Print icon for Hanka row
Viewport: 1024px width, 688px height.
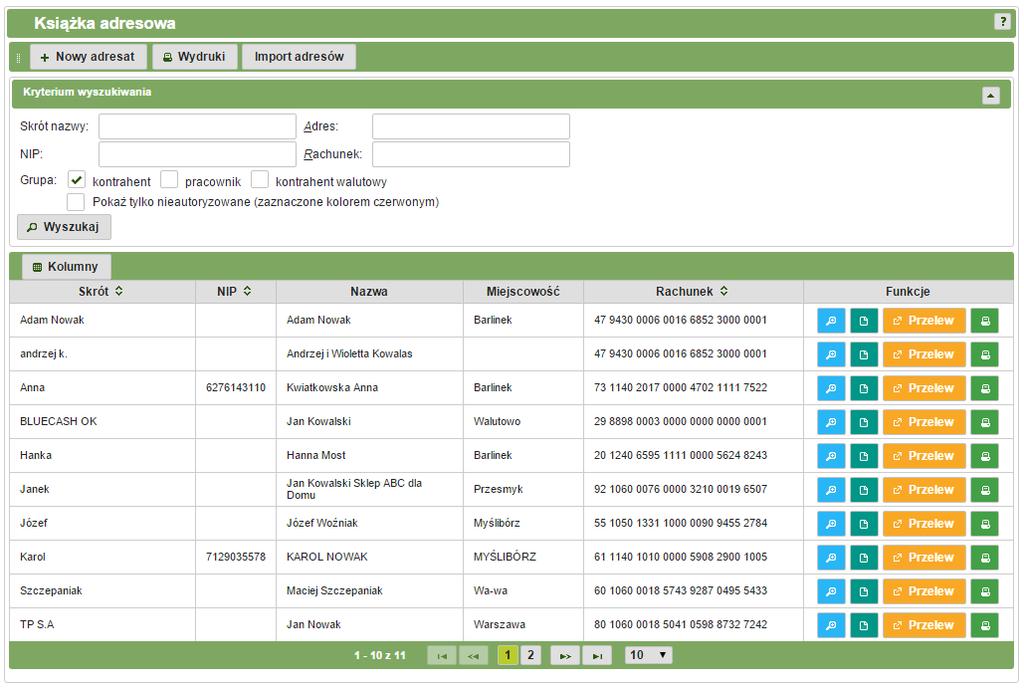(x=985, y=456)
